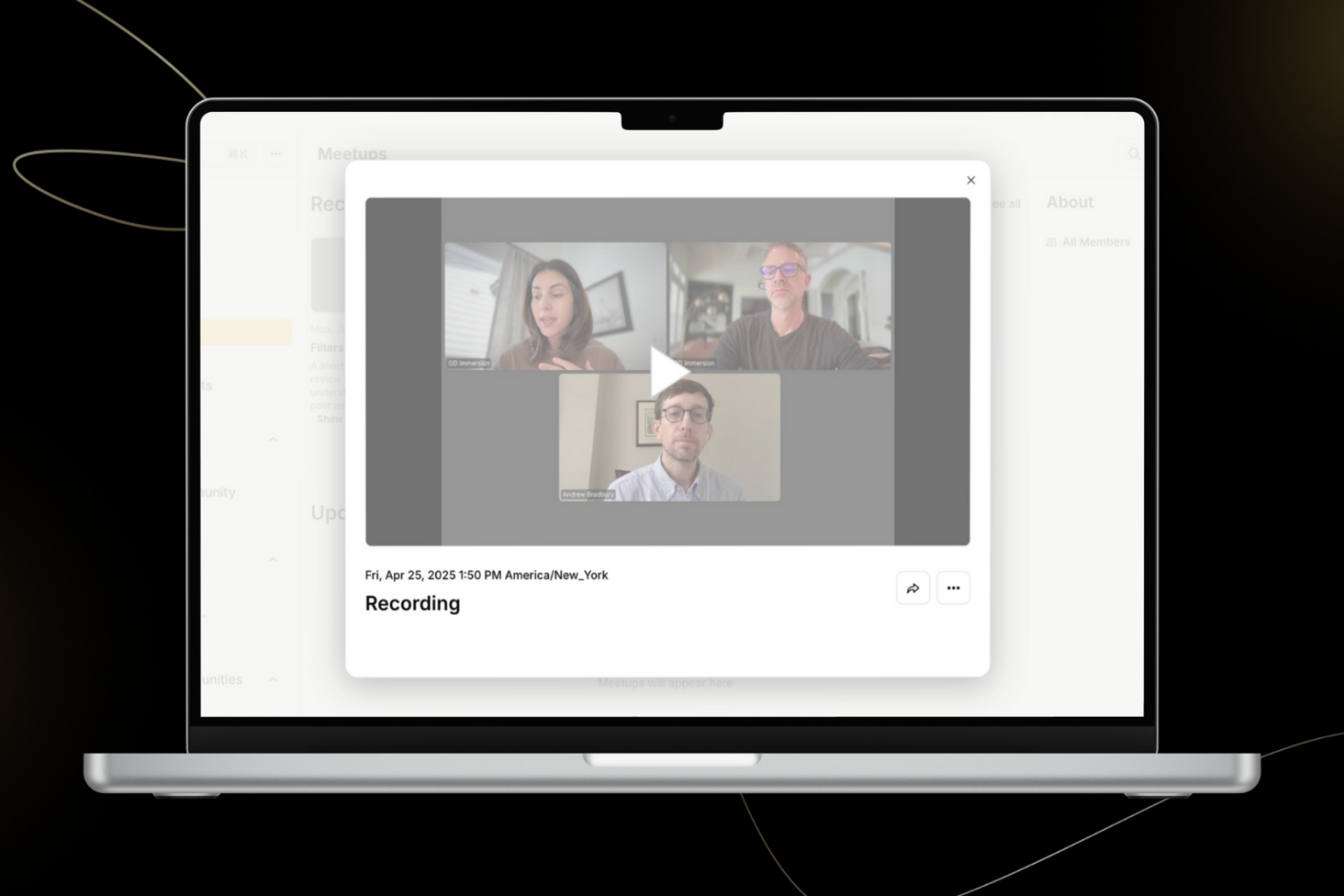Play the meetup recording video
Screen dimensions: 1344x896
tap(668, 371)
